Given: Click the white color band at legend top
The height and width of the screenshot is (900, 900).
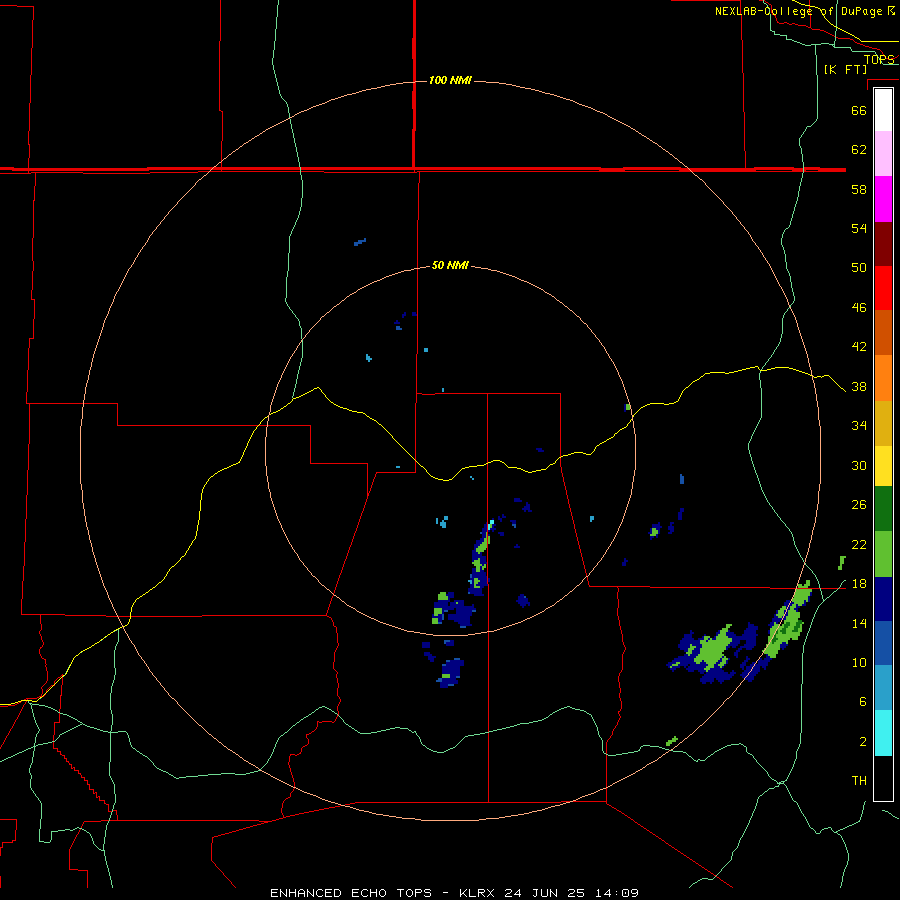Looking at the screenshot, I should tap(883, 110).
